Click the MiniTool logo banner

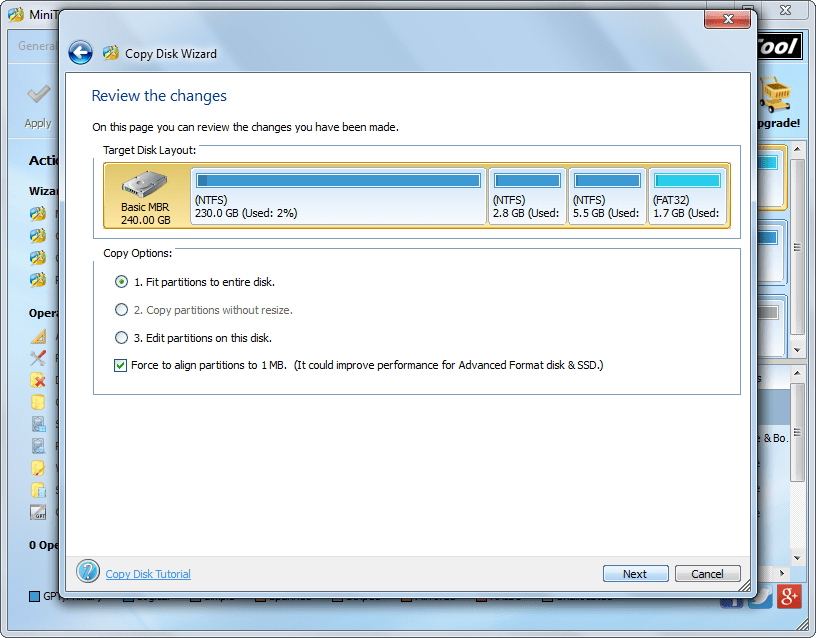[779, 46]
